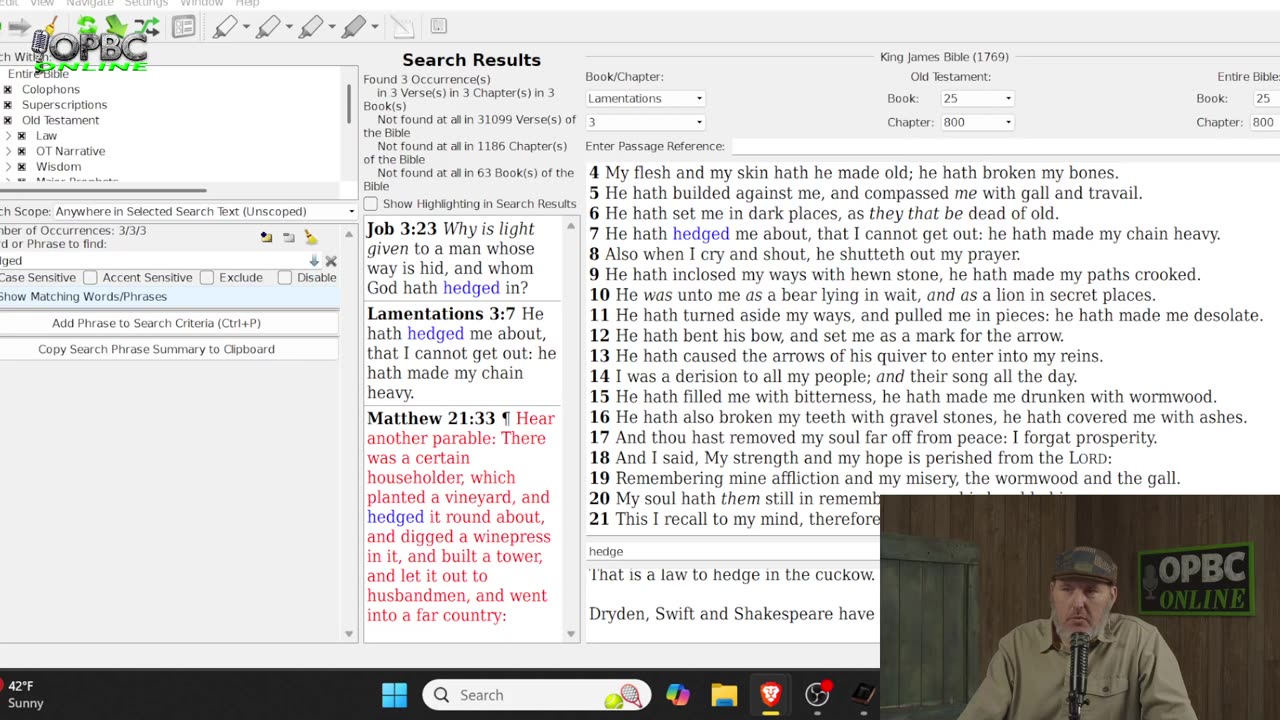Expand the OT Narrative tree item
Image resolution: width=1280 pixels, height=720 pixels.
coord(8,151)
